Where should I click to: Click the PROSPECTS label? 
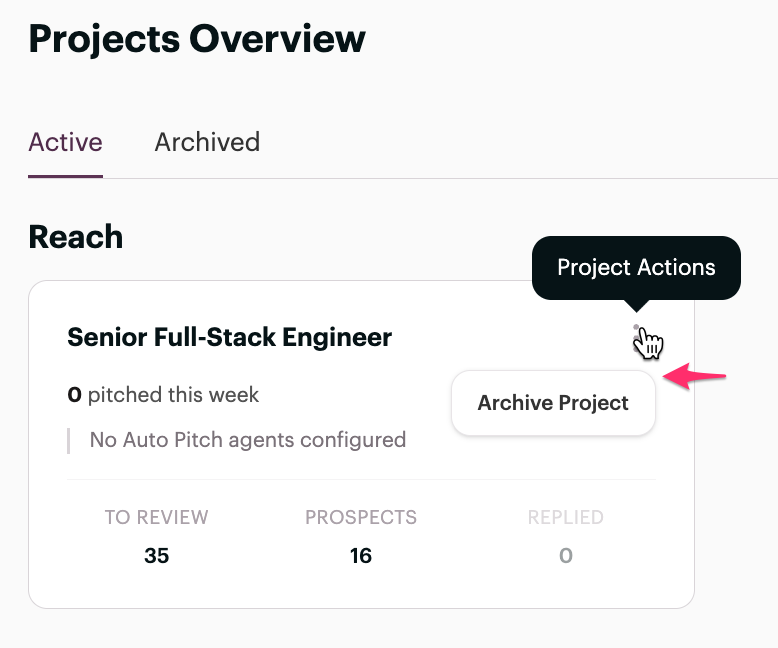pyautogui.click(x=361, y=517)
